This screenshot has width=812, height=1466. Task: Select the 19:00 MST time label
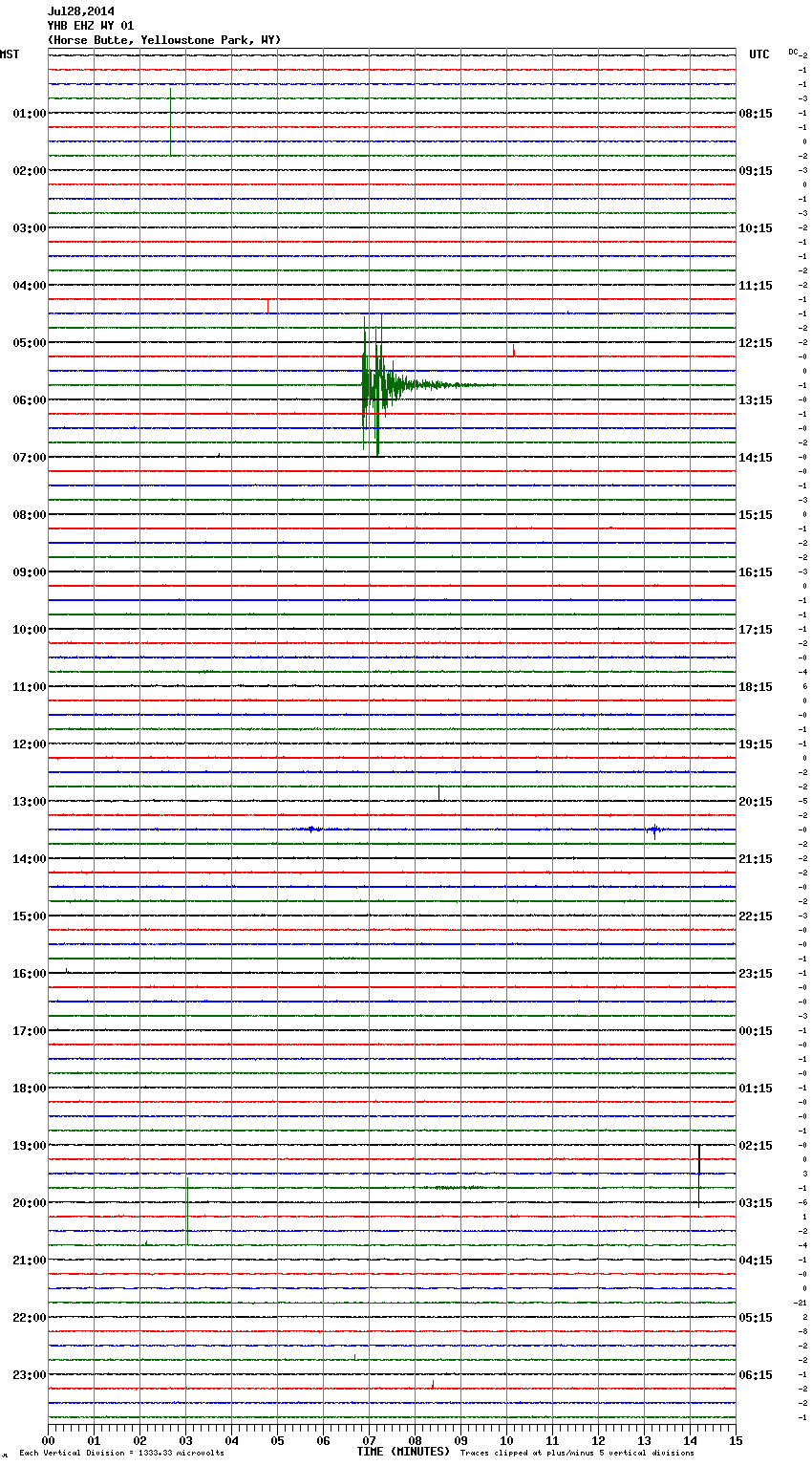click(x=30, y=1146)
